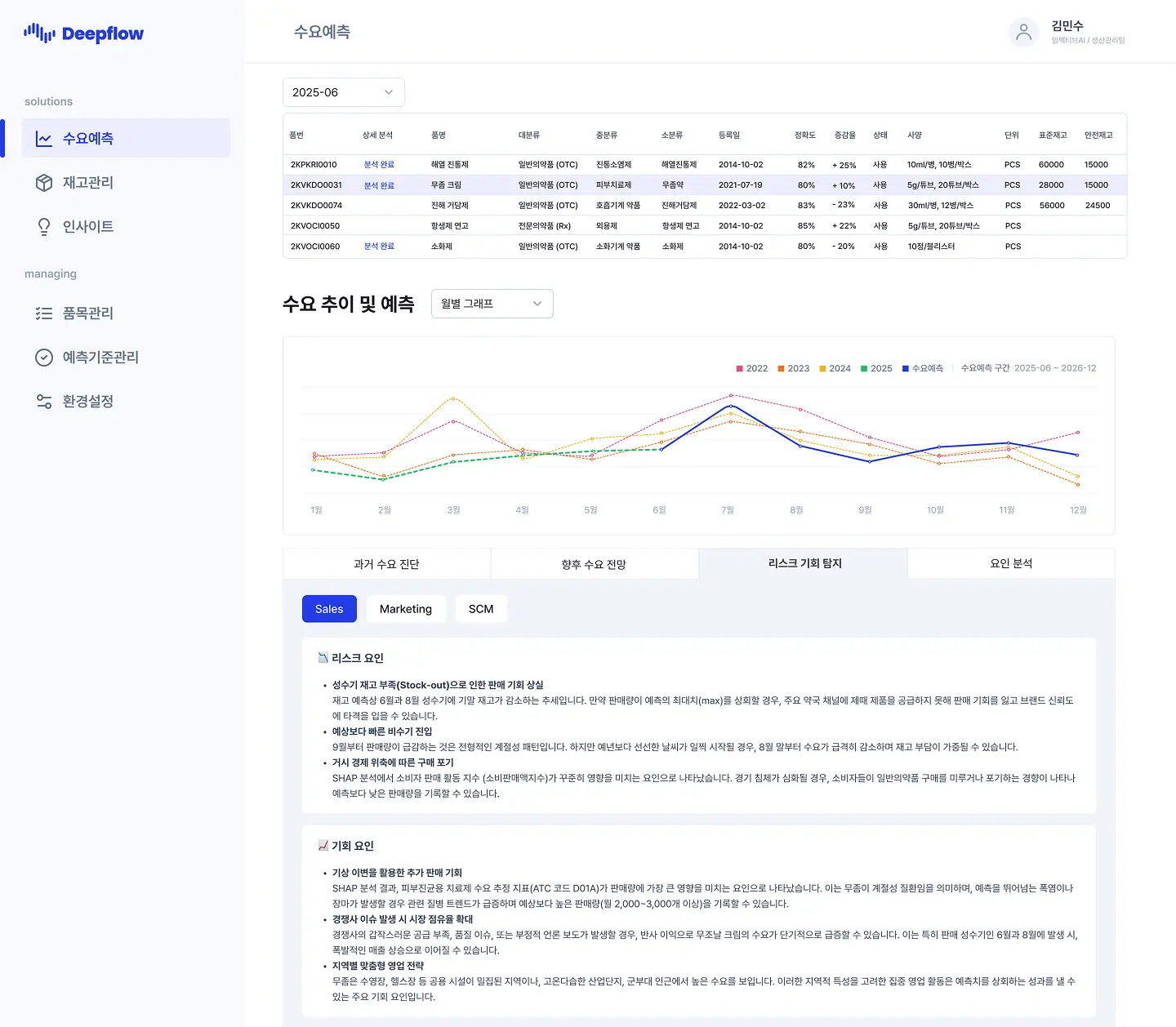The width and height of the screenshot is (1176, 1027).
Task: Click product name 무좀 크림
Action: pyautogui.click(x=446, y=185)
